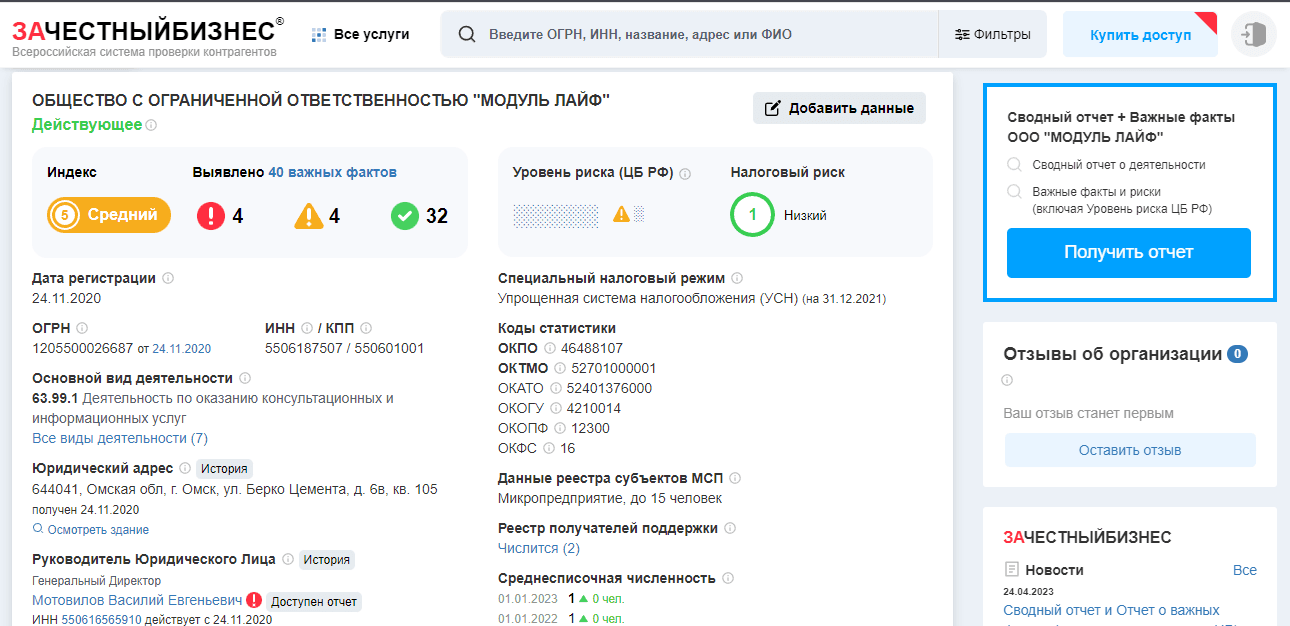Viewport: 1290px width, 626px height.
Task: Click the search magnifier icon
Action: pos(466,34)
